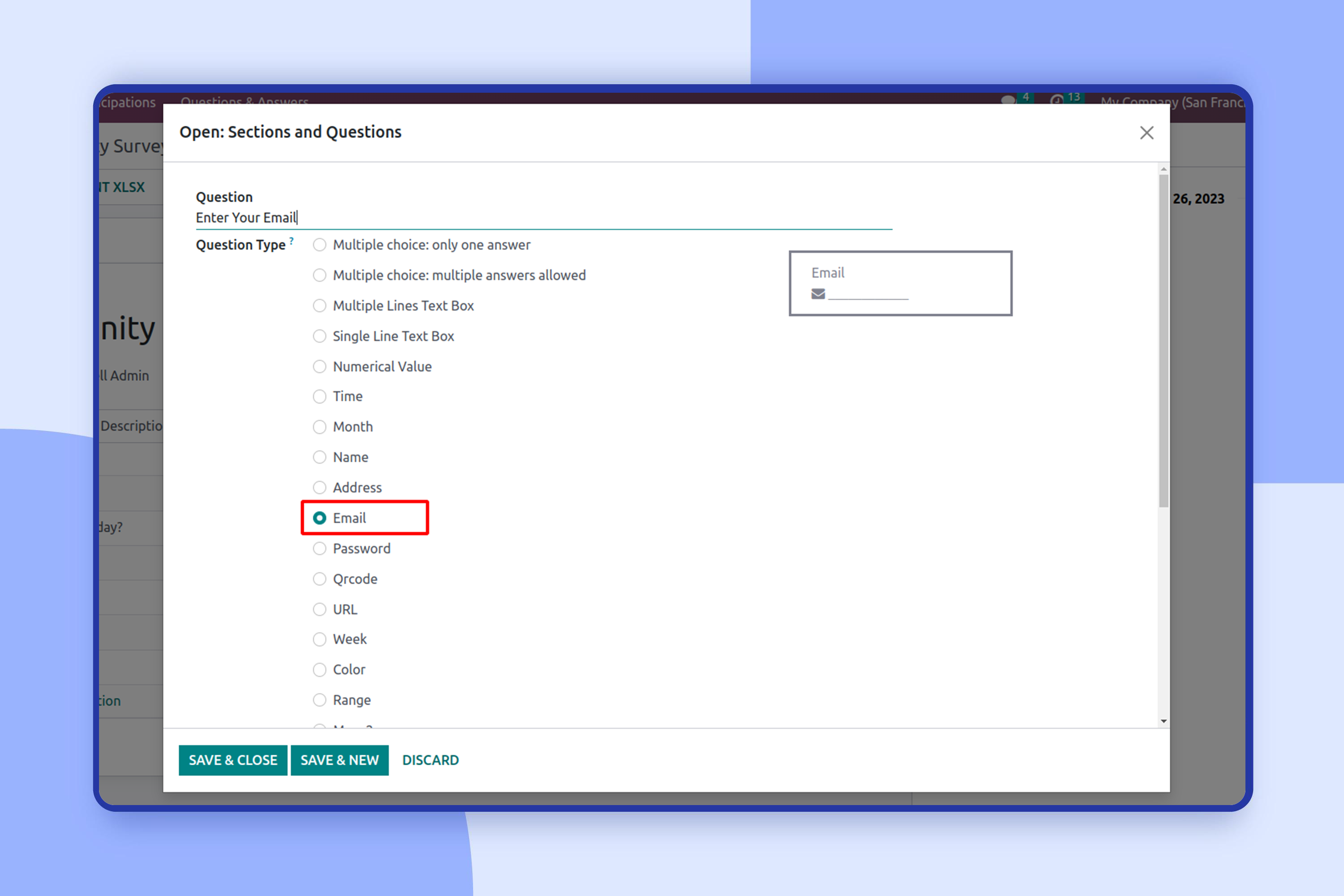Viewport: 1344px width, 896px height.
Task: Open the activities clock icon
Action: click(1056, 99)
